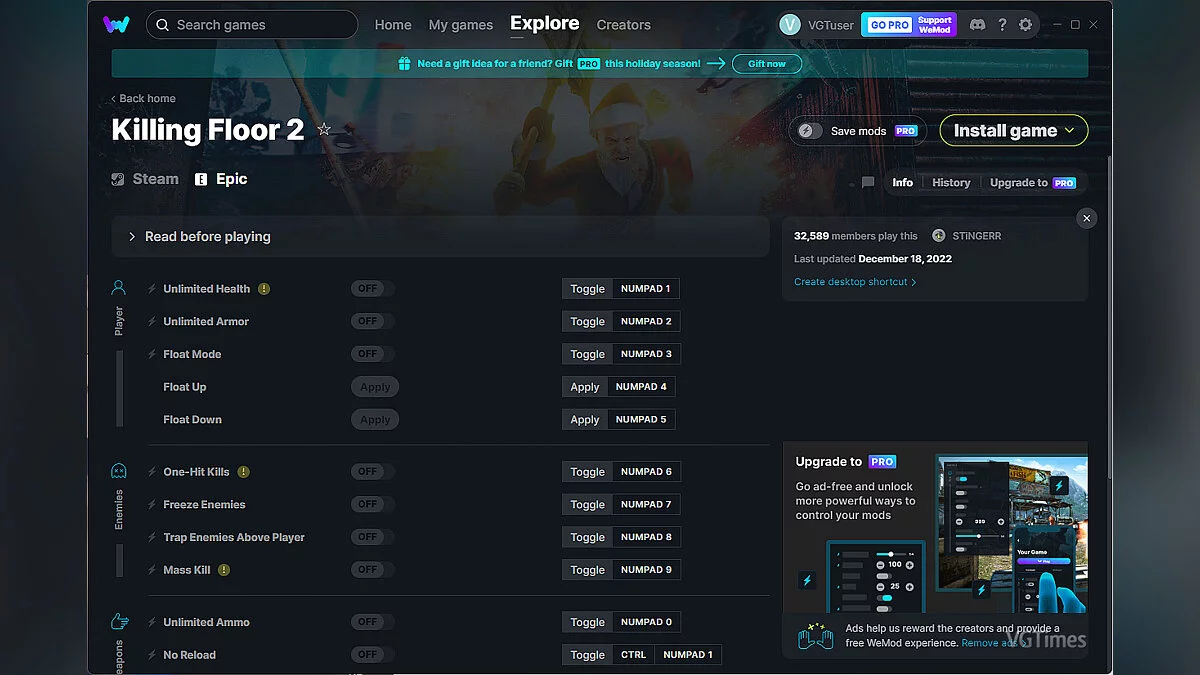Toggle Trap Enemies Above Player switch
1200x675 pixels.
pyautogui.click(x=373, y=537)
